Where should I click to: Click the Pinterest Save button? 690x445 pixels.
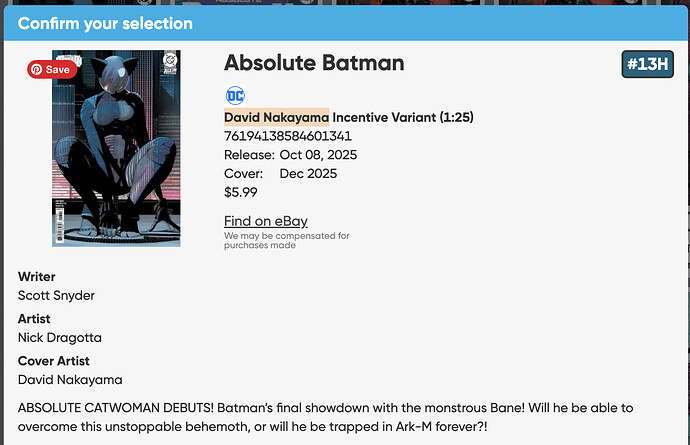click(x=51, y=70)
